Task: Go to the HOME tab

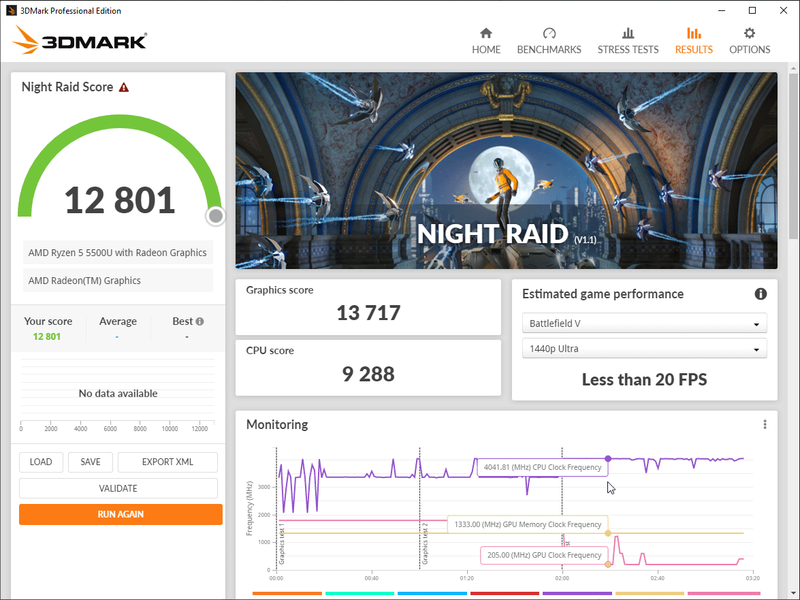Action: pos(486,41)
